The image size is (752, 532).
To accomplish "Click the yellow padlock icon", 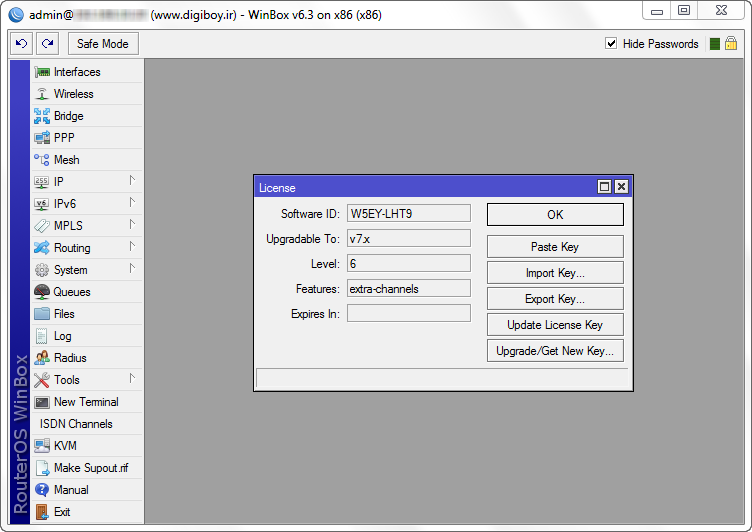I will click(x=731, y=44).
